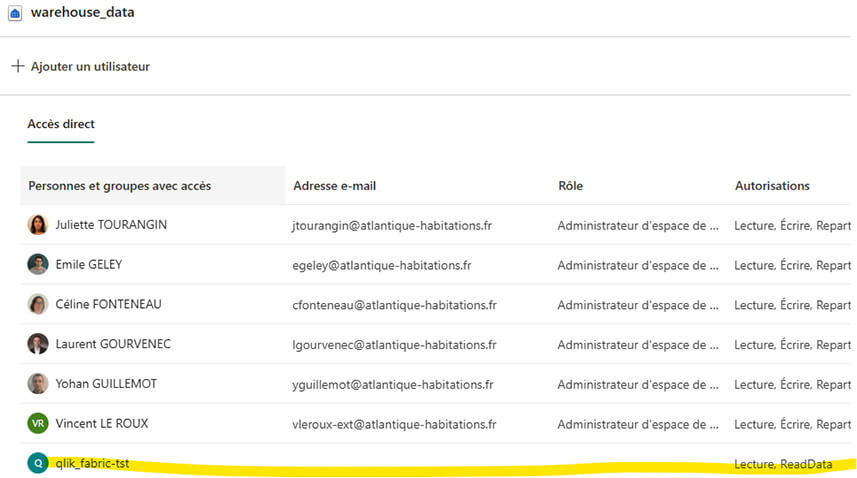Click Céline FONTENEAU's profile photo
Viewport: 857px width, 478px height.
(37, 304)
